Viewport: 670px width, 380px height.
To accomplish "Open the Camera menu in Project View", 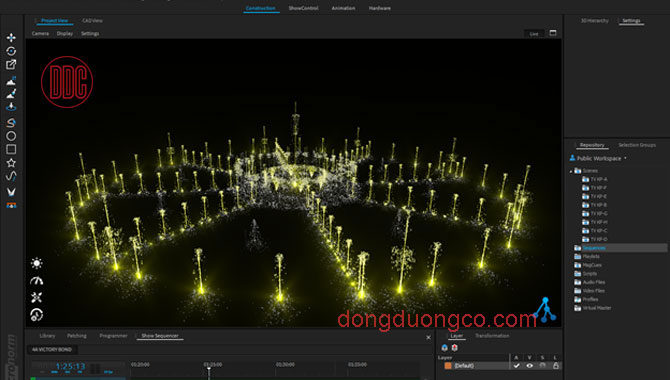I will point(40,33).
